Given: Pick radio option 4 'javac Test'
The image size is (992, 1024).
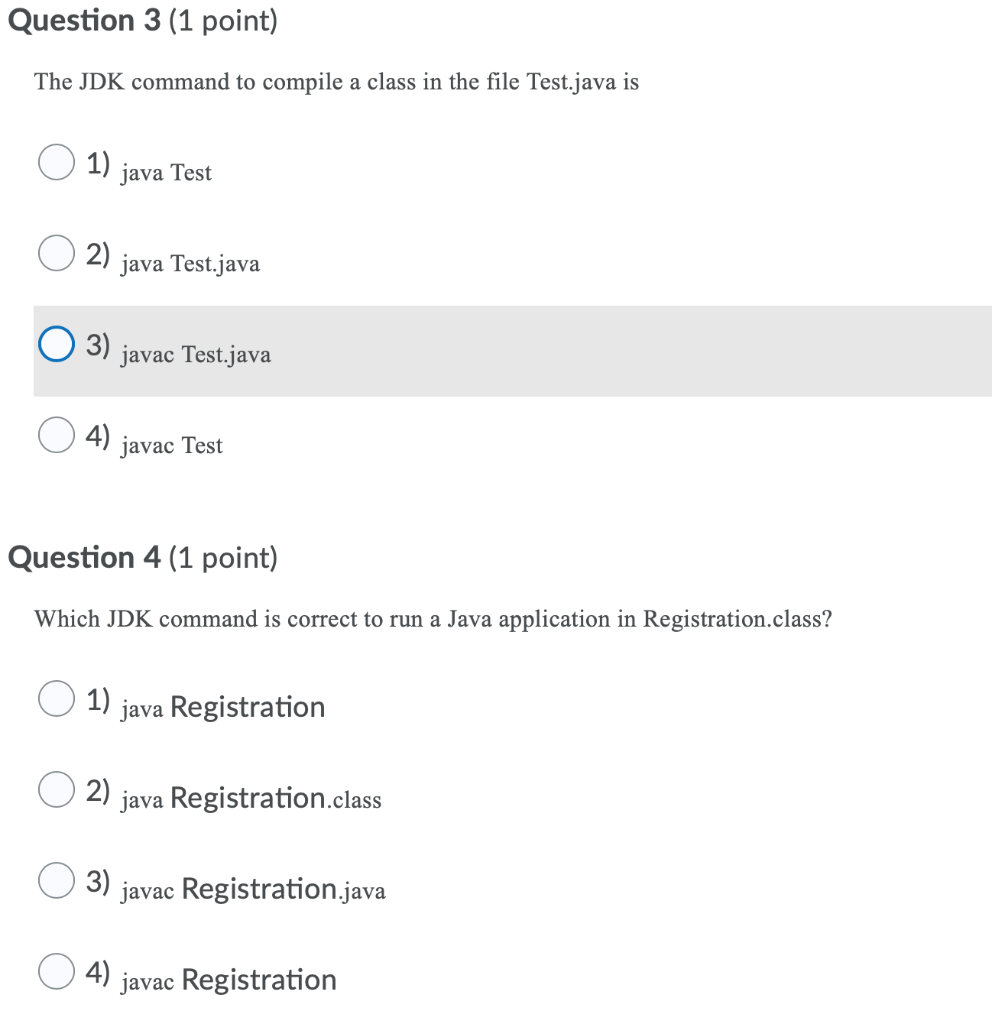Looking at the screenshot, I should point(56,434).
